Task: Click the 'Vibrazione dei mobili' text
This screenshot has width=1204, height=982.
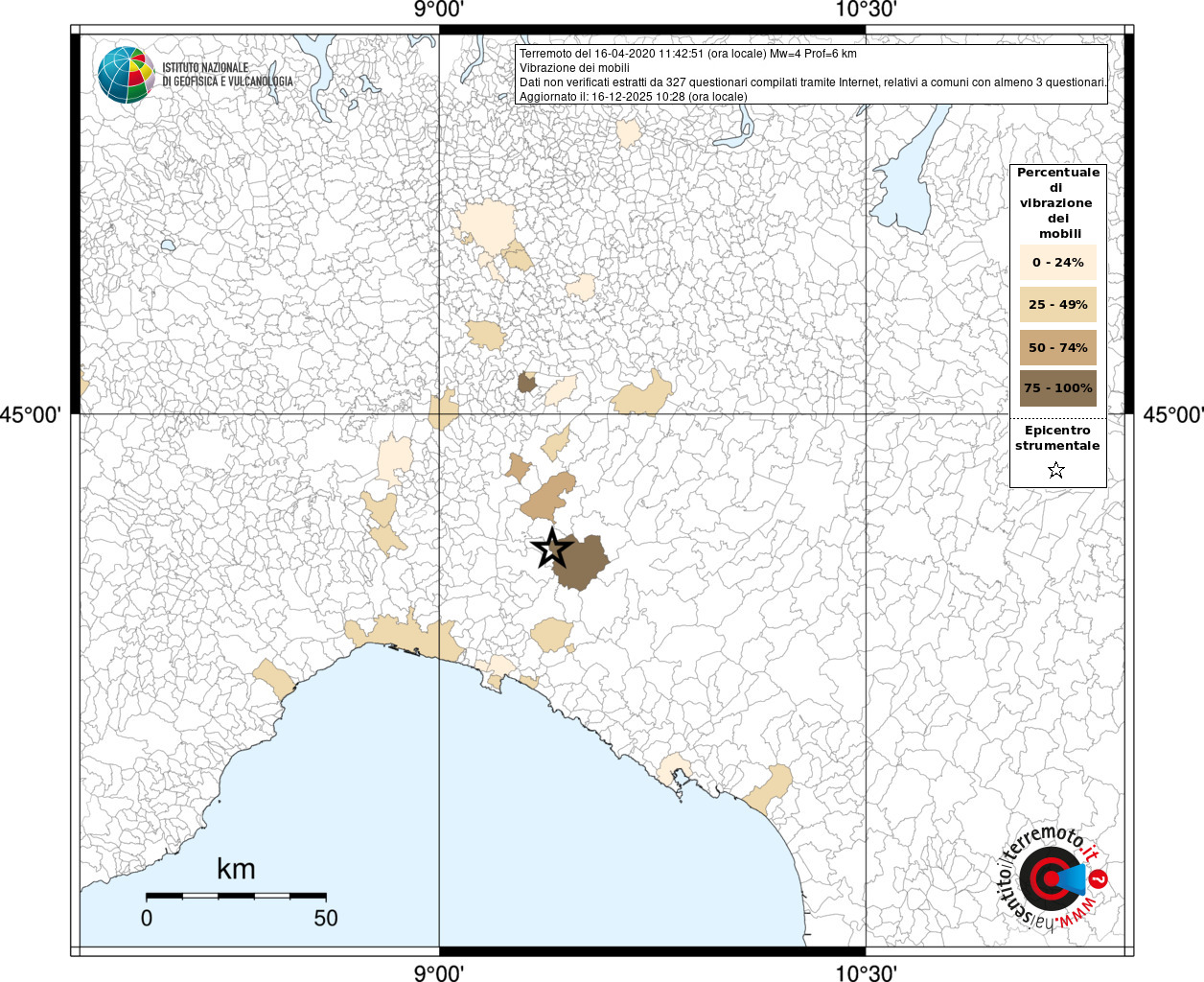Action: (574, 68)
